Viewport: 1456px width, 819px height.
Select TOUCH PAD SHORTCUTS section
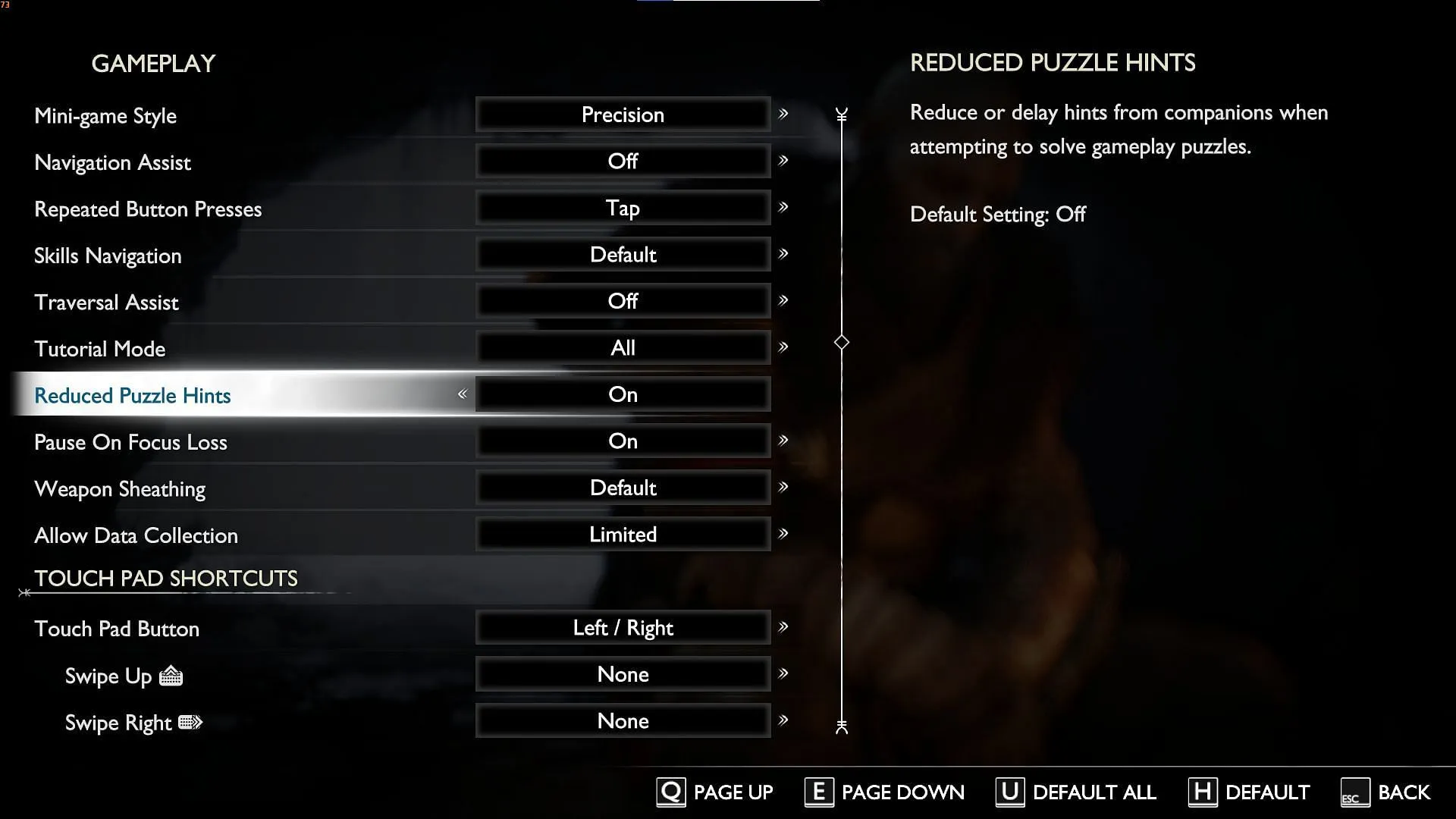pos(166,577)
